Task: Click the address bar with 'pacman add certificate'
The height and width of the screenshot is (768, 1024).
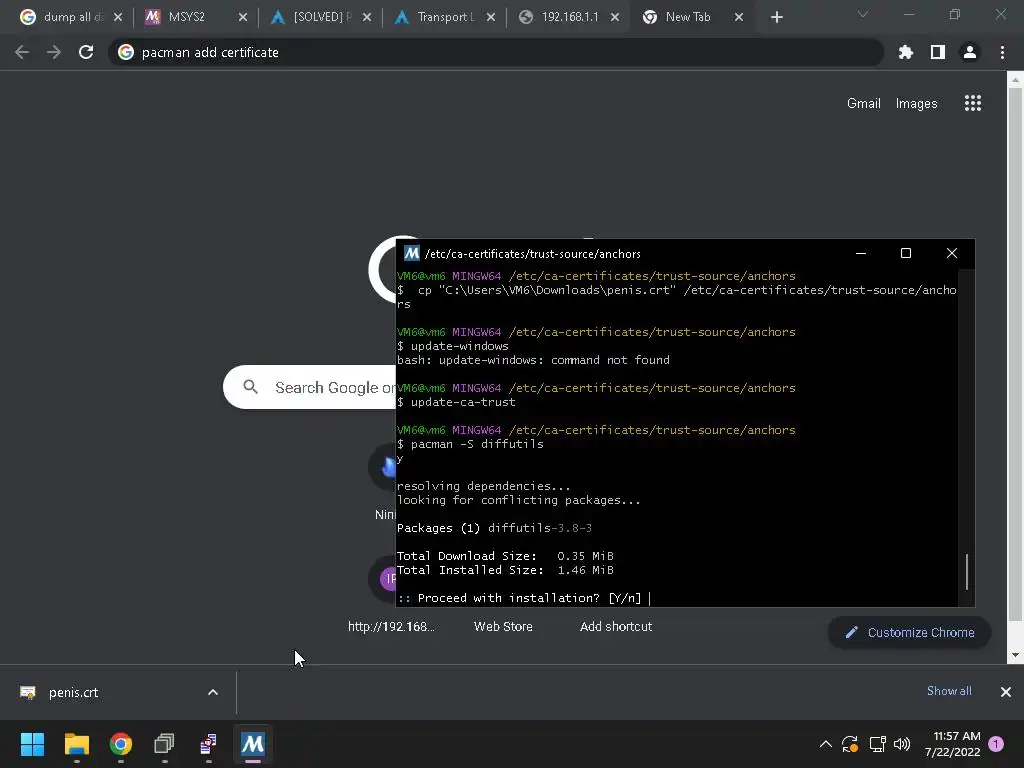Action: point(496,52)
